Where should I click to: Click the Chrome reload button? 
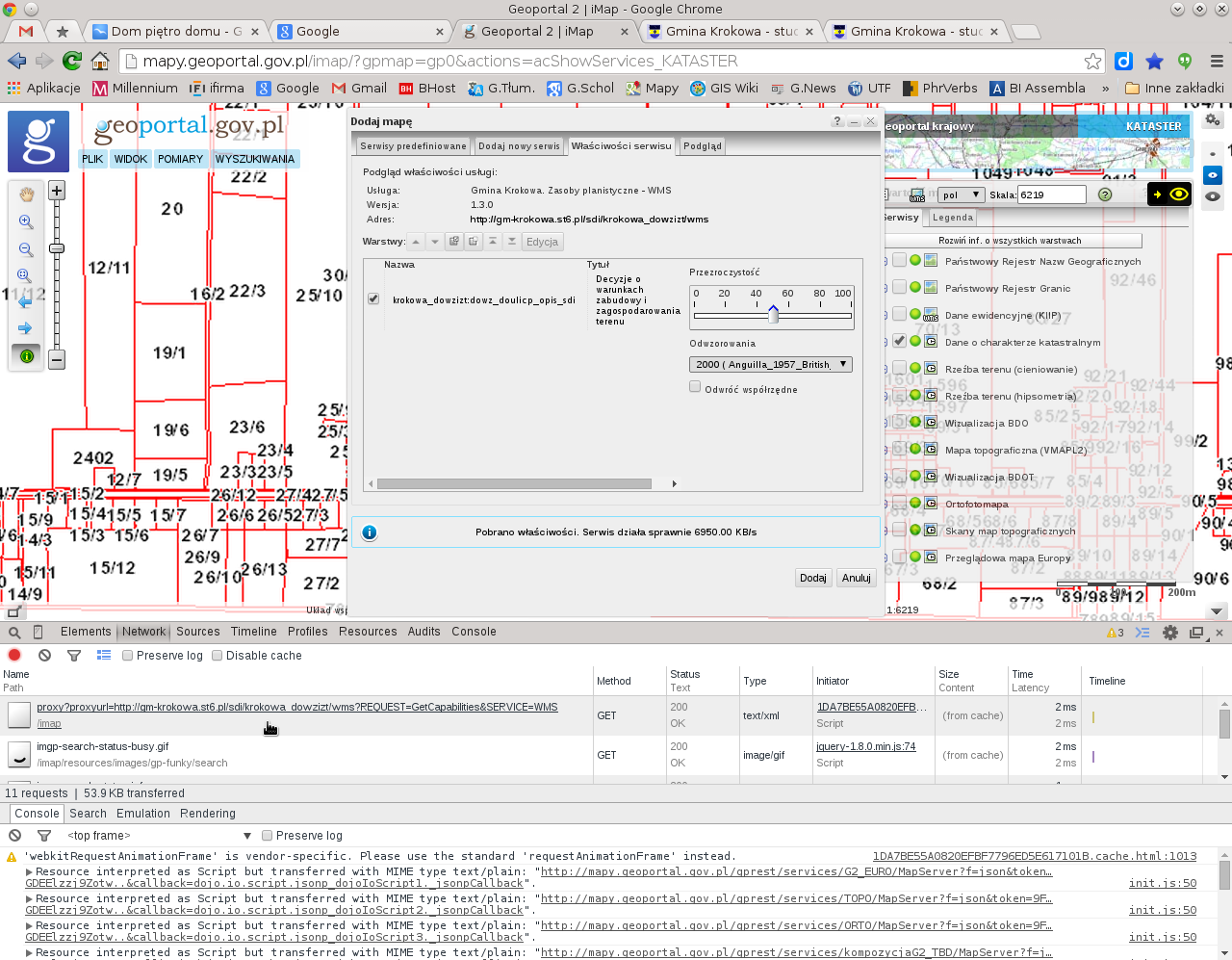(71, 61)
